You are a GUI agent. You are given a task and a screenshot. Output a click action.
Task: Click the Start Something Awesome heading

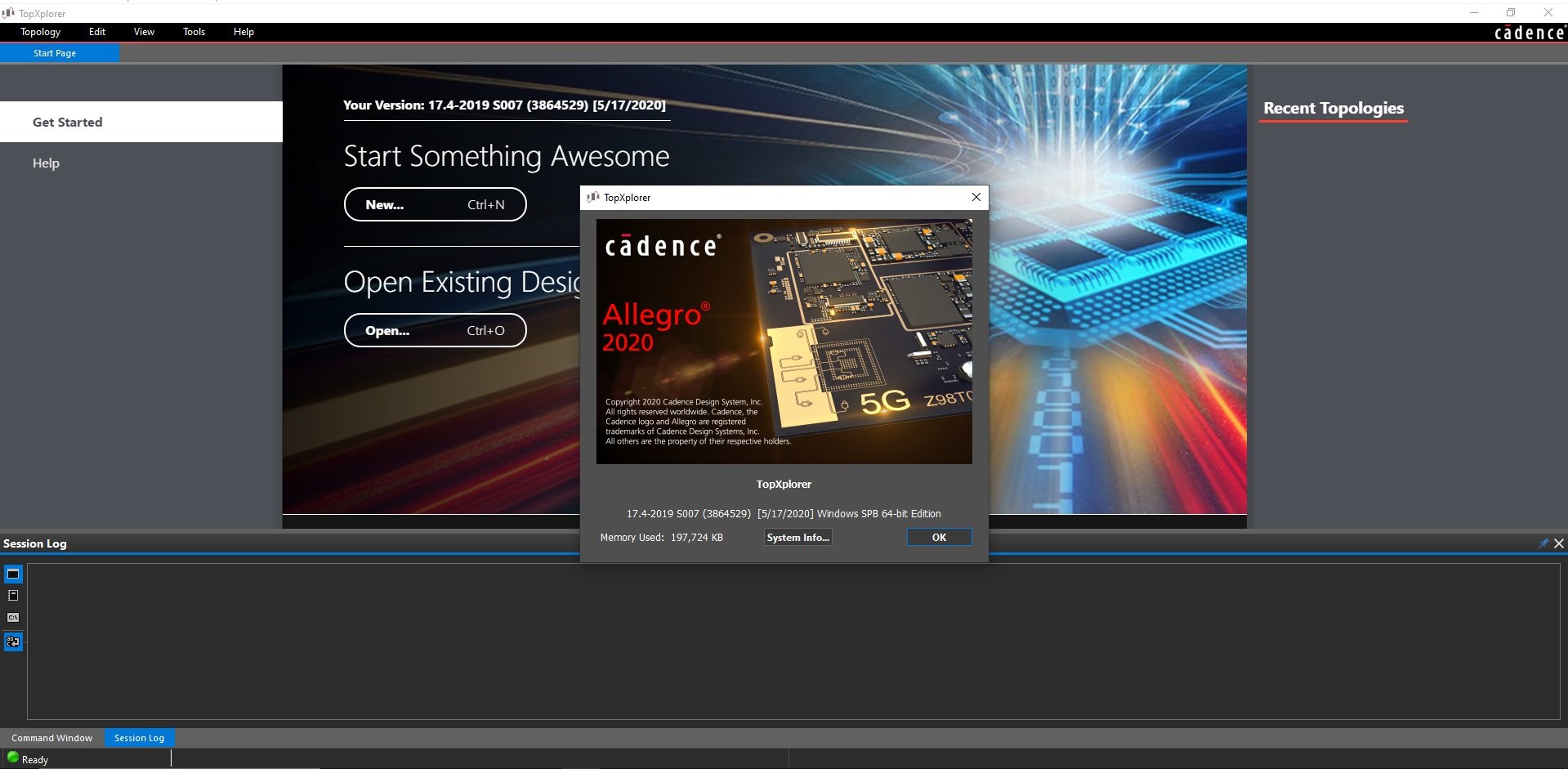(506, 155)
